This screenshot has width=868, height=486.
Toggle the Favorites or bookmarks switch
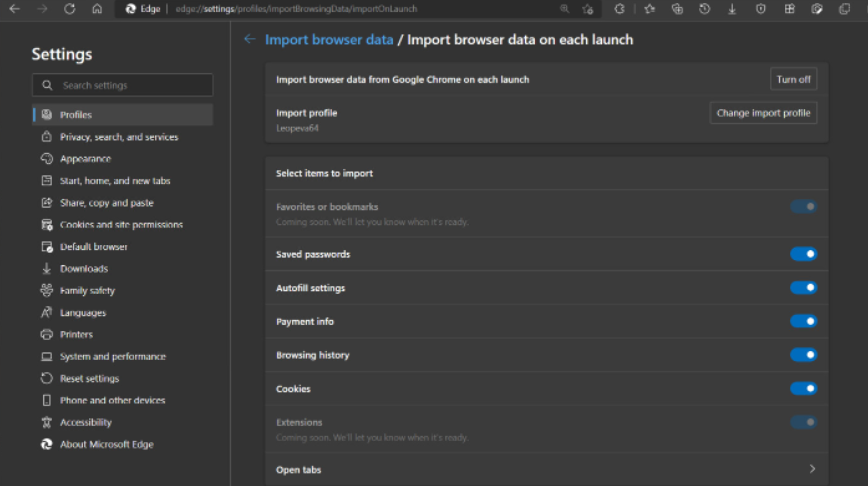click(x=803, y=206)
